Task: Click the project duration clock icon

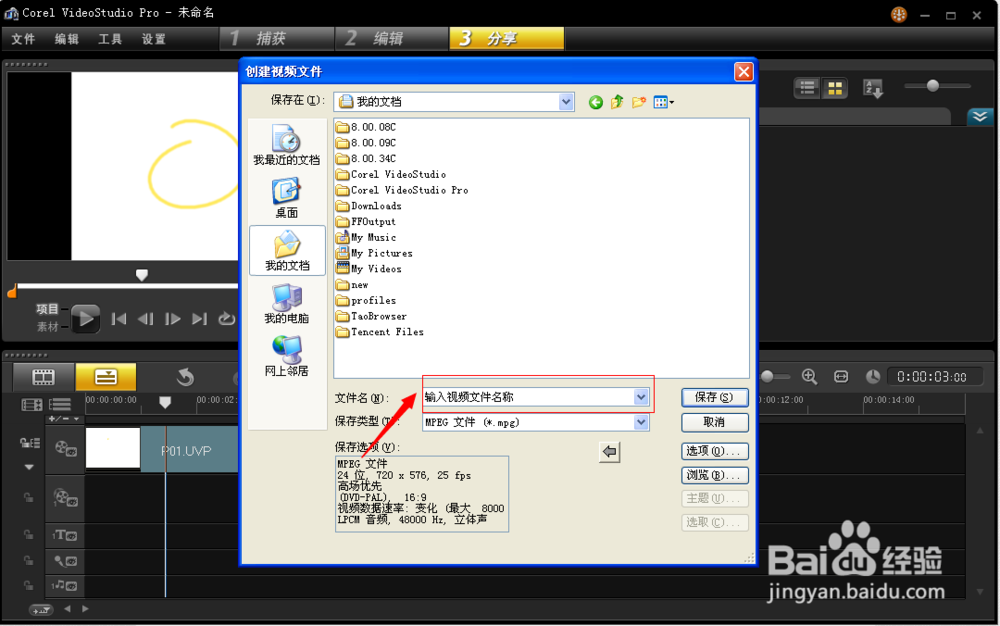Action: pyautogui.click(x=872, y=377)
